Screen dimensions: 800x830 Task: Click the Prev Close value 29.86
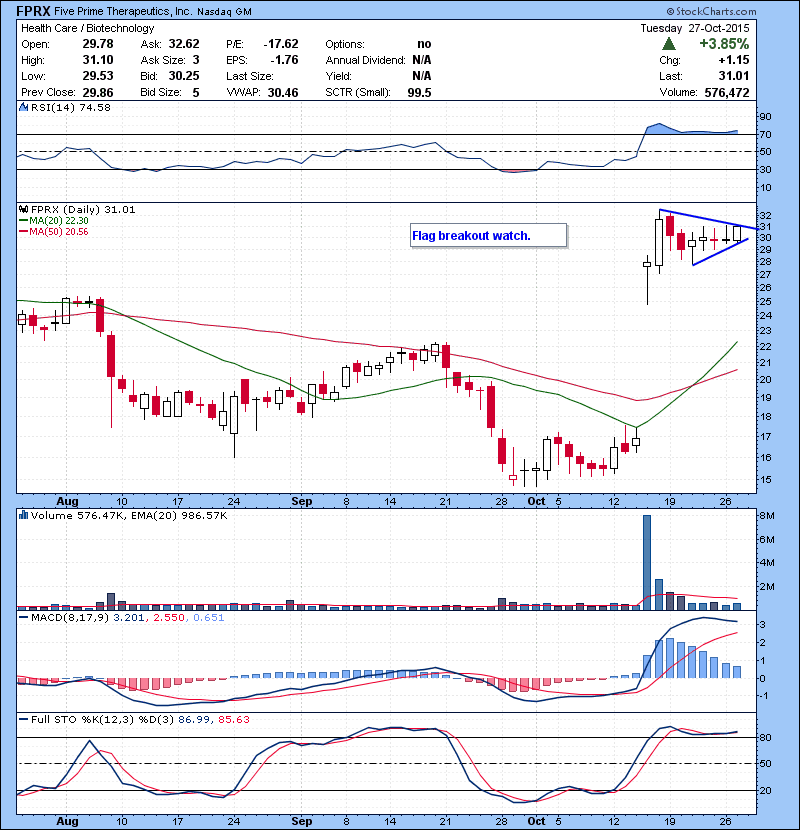pos(98,92)
